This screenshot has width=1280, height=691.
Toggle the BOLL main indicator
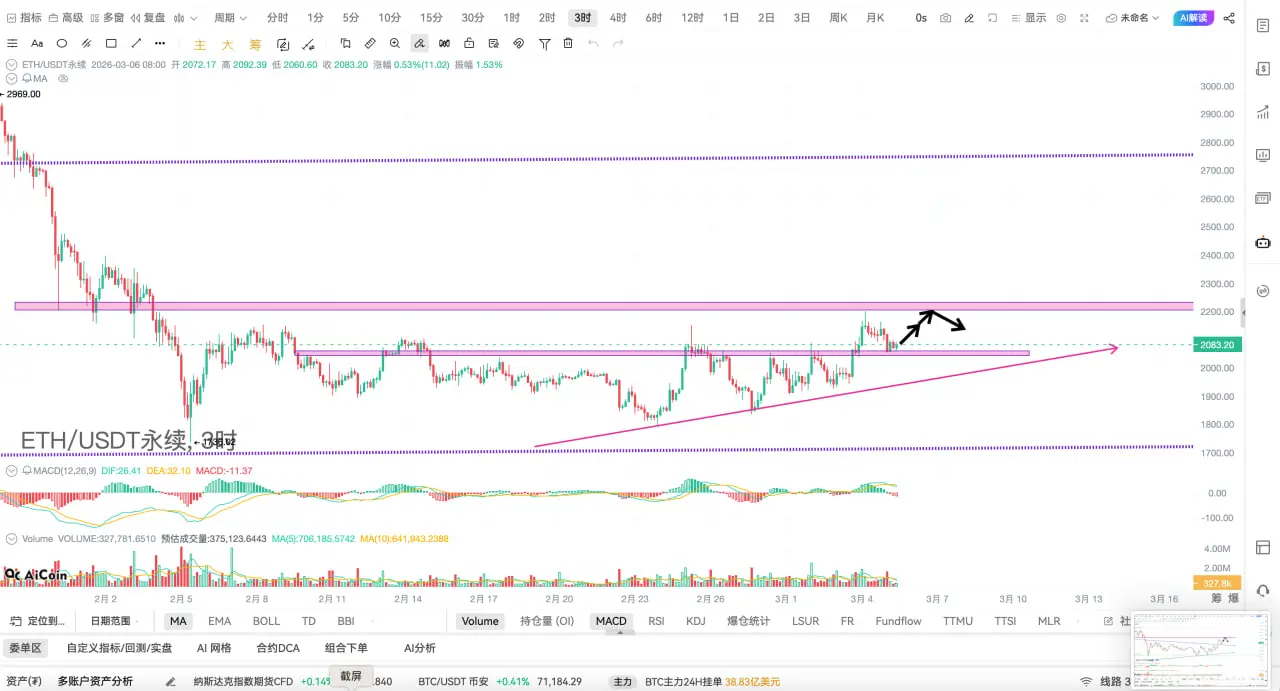click(266, 621)
